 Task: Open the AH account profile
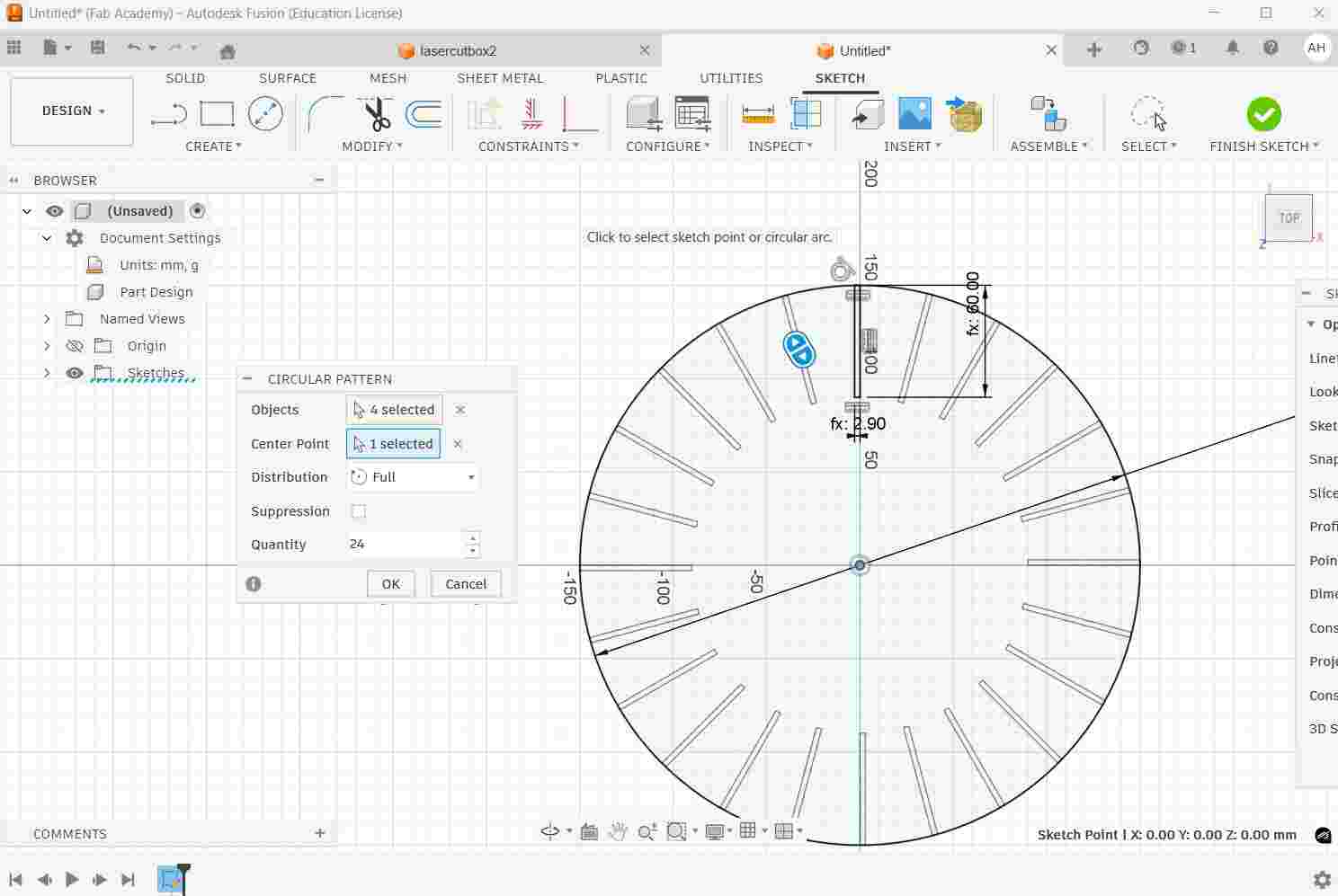coord(1316,49)
